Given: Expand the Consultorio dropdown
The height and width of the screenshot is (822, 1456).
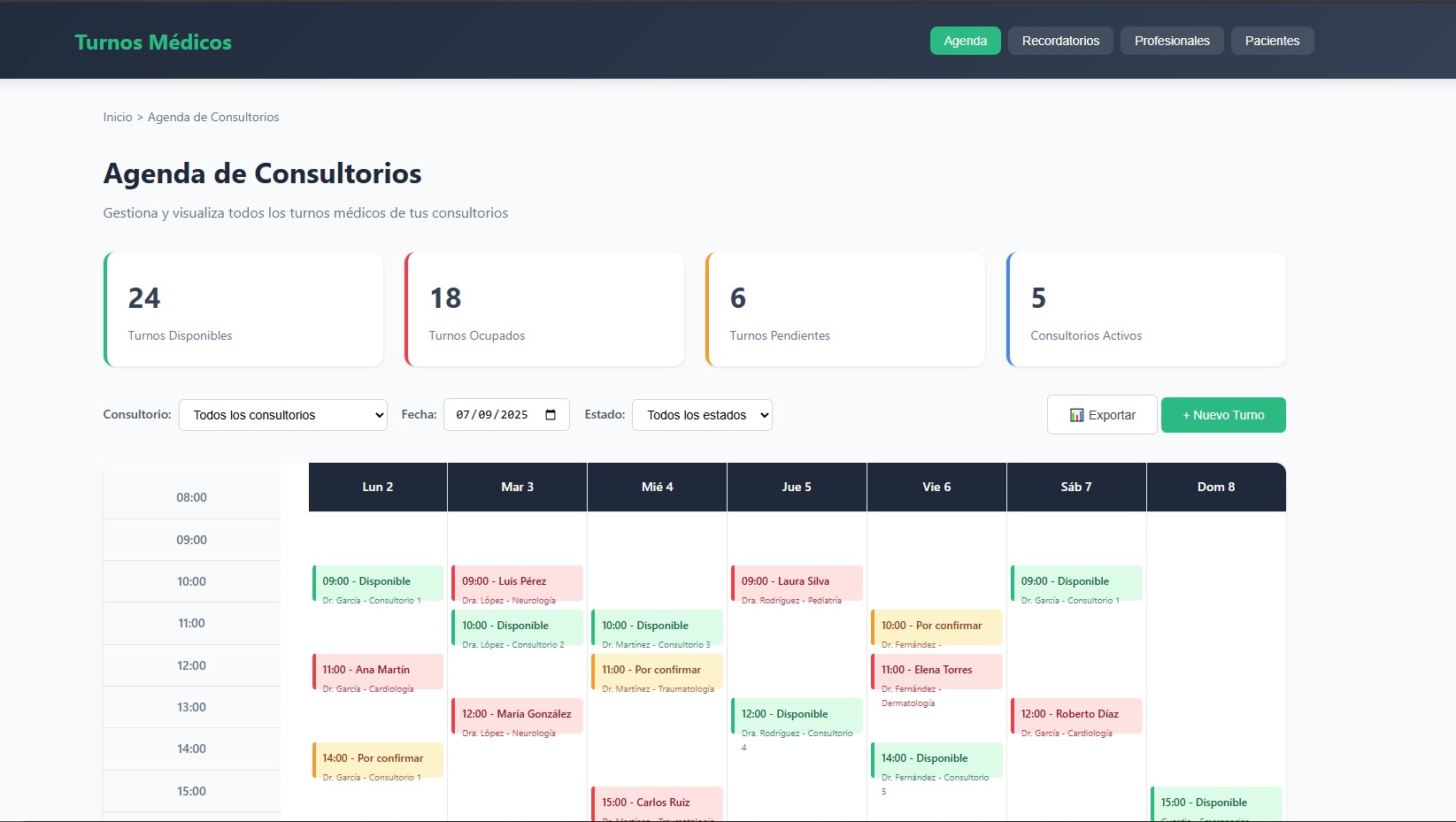Looking at the screenshot, I should [x=283, y=415].
